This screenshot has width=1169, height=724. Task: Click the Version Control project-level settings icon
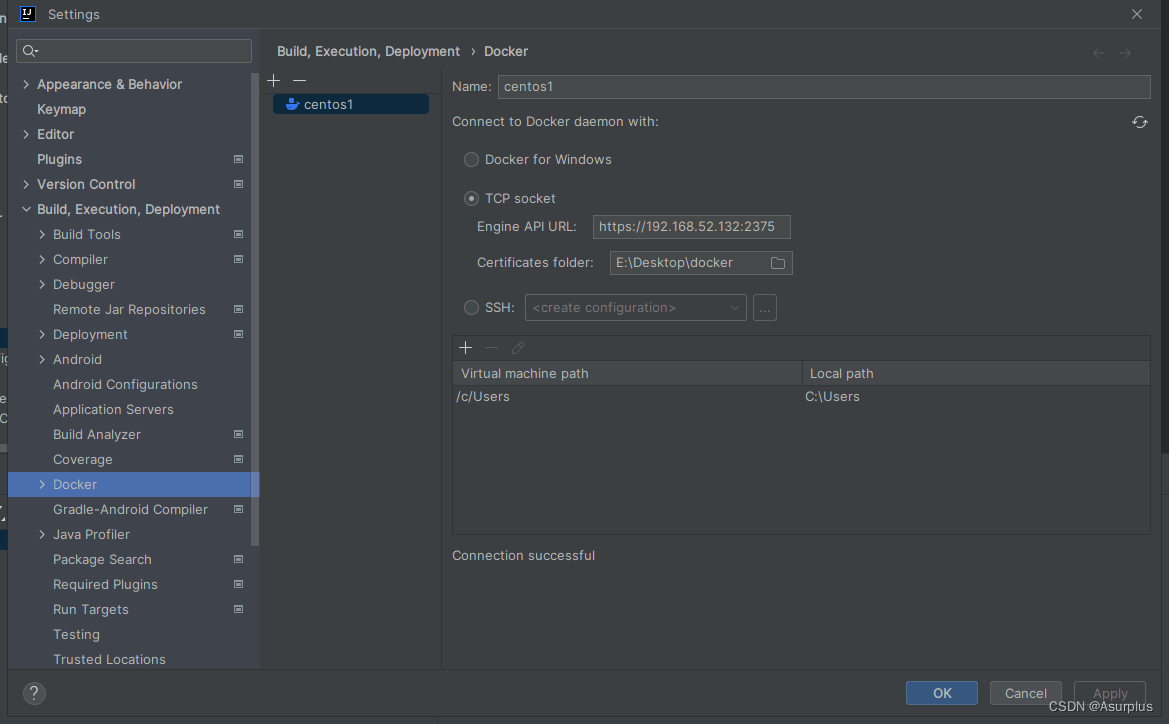click(239, 184)
